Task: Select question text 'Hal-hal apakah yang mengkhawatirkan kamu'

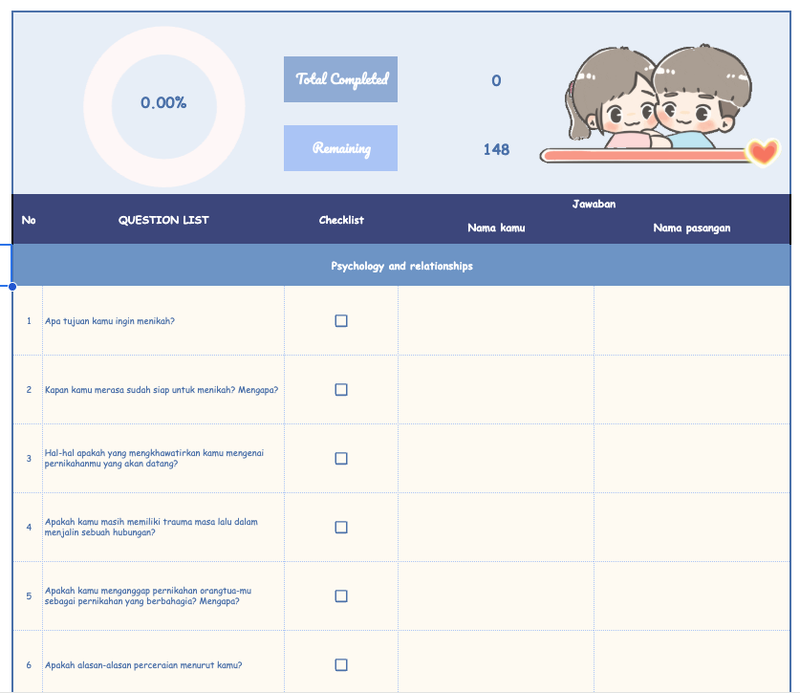Action: coord(154,458)
